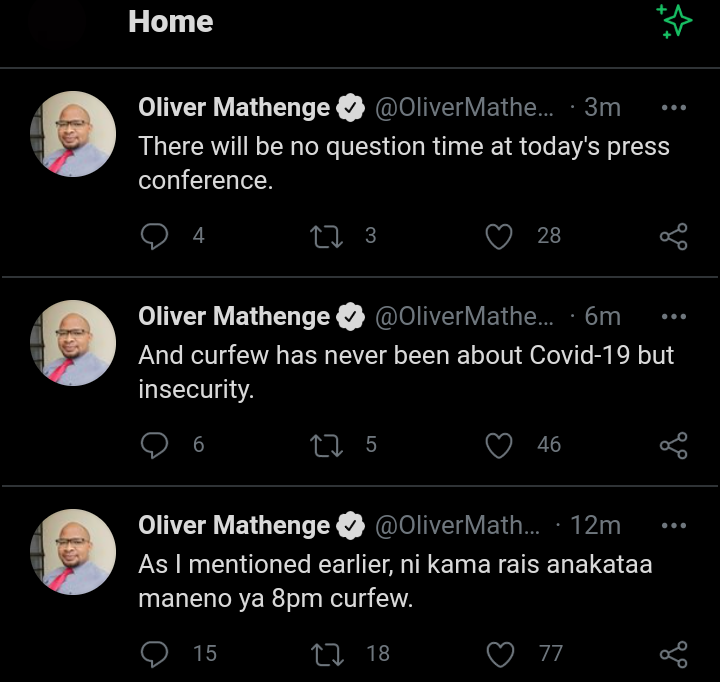720x682 pixels.
Task: Open more options on the 3m tweet
Action: pos(674,107)
